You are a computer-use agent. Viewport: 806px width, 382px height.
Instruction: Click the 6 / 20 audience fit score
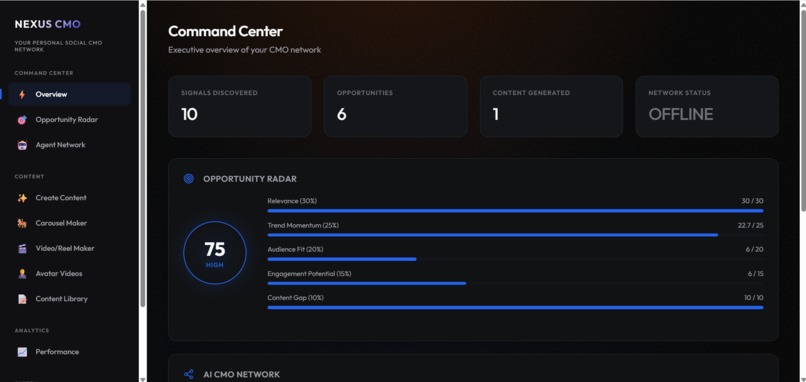tap(755, 249)
